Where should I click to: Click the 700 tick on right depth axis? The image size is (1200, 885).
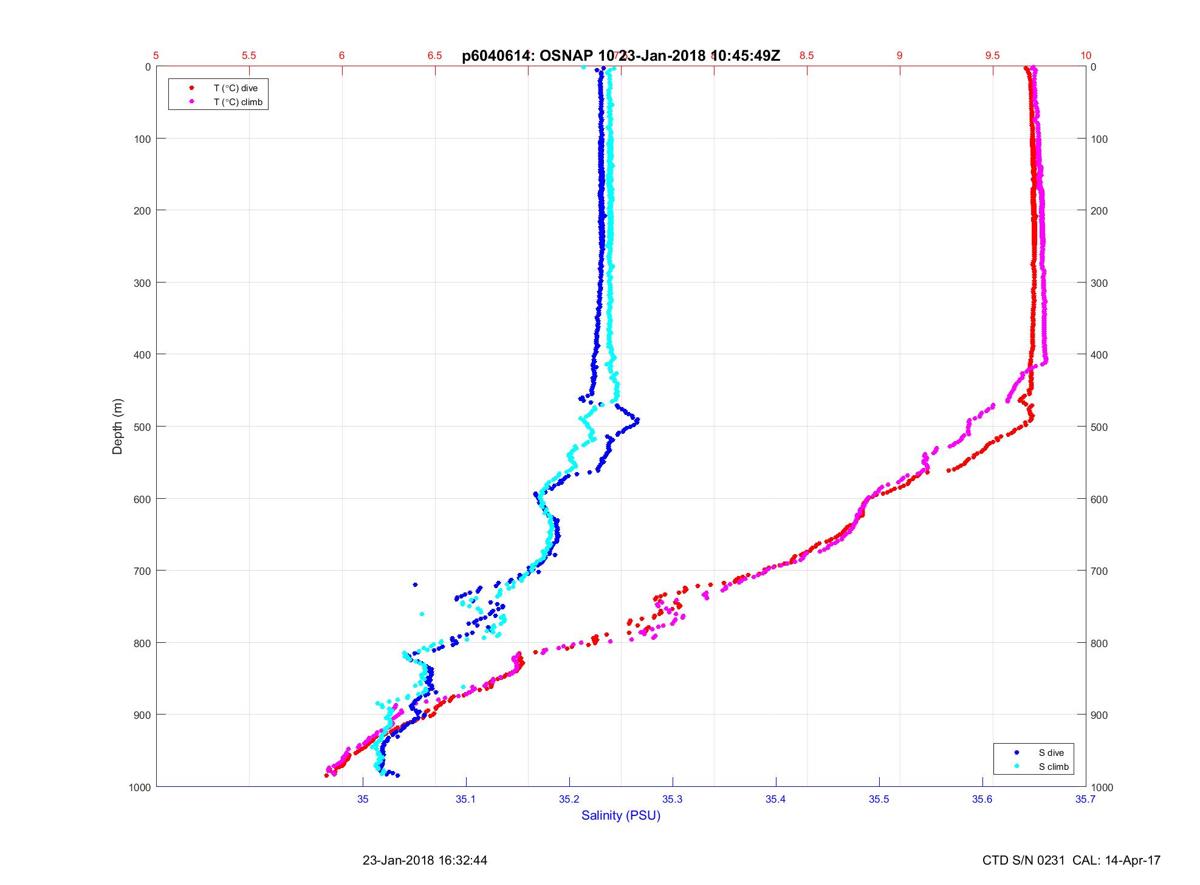coord(1100,571)
